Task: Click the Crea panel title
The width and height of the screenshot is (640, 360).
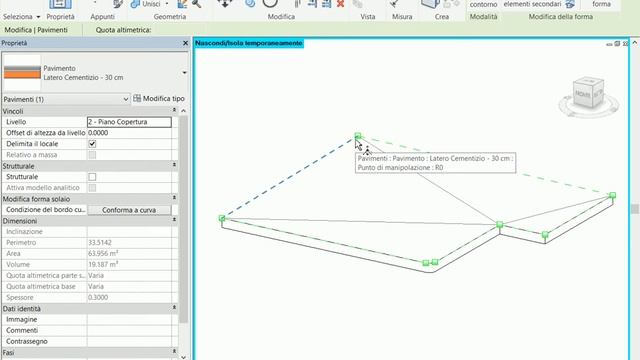Action: coord(442,17)
